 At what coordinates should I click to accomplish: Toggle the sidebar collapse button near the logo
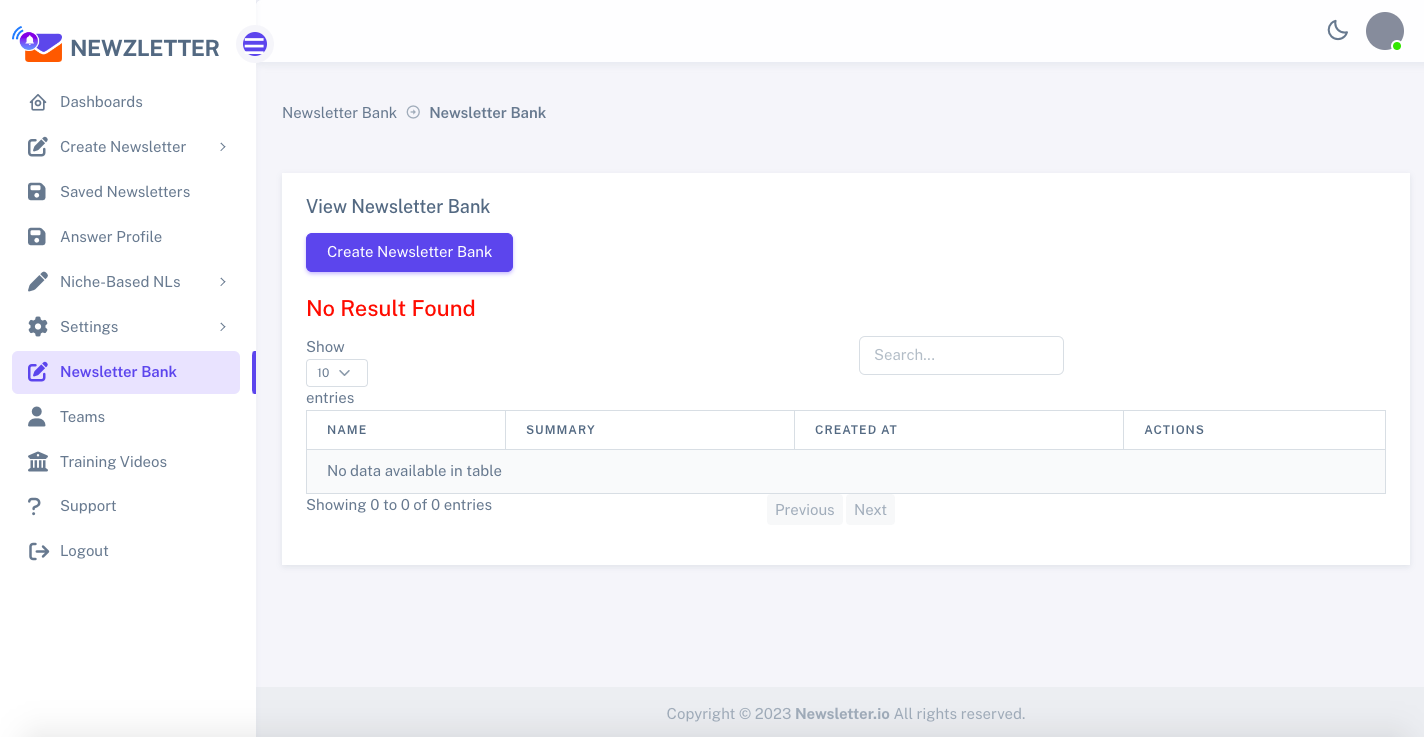(x=255, y=44)
